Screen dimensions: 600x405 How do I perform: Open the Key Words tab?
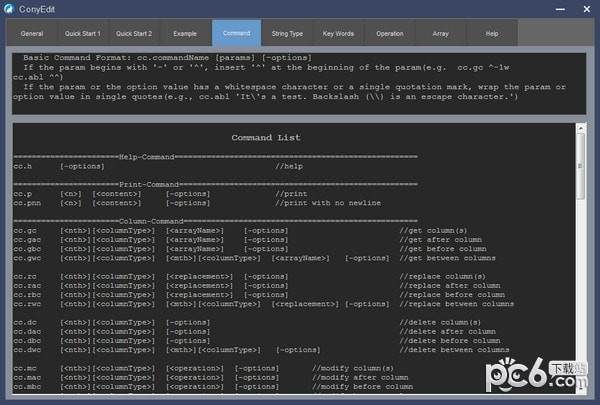pyautogui.click(x=338, y=33)
